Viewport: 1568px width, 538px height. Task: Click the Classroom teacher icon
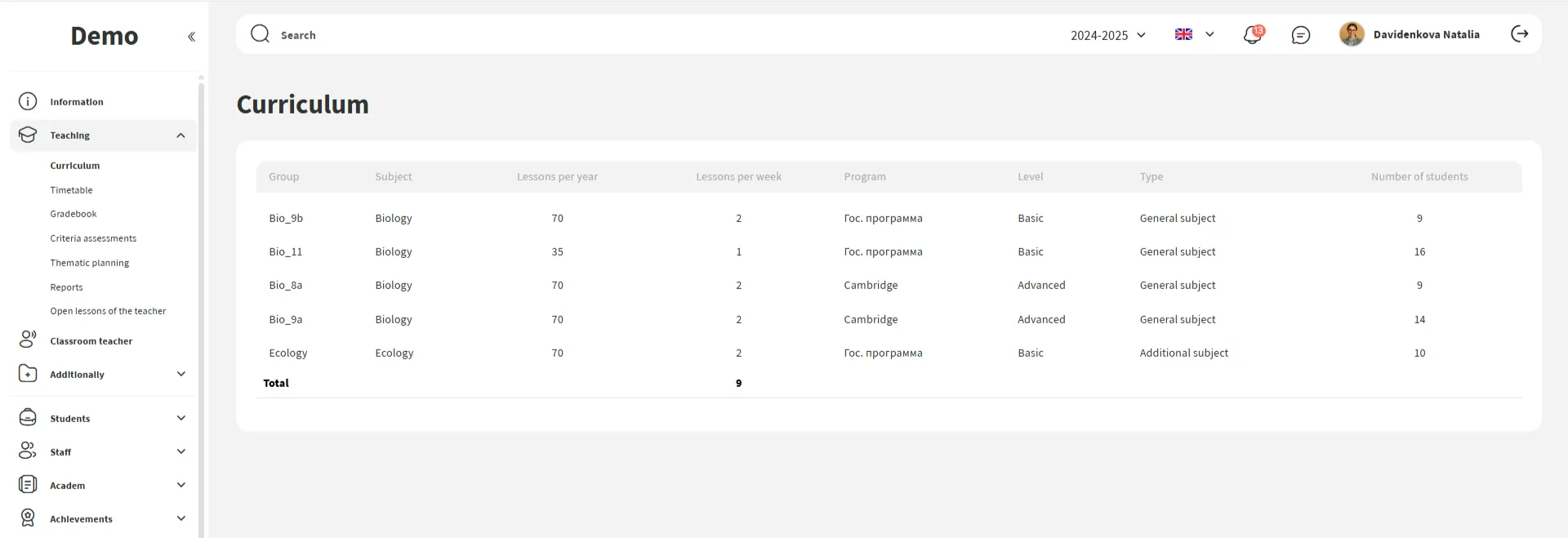pyautogui.click(x=28, y=340)
